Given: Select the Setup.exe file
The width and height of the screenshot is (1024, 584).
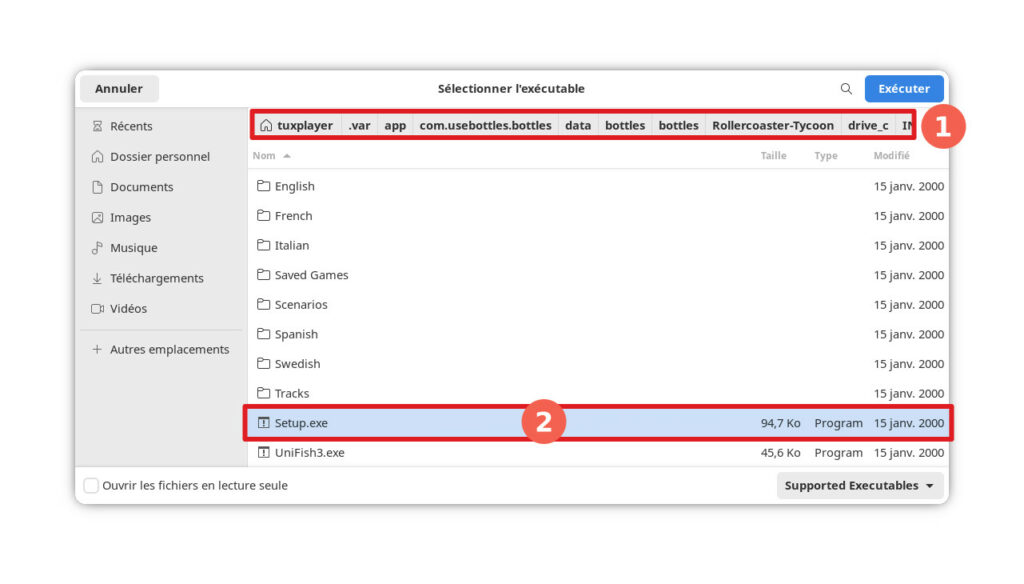Looking at the screenshot, I should (x=301, y=423).
